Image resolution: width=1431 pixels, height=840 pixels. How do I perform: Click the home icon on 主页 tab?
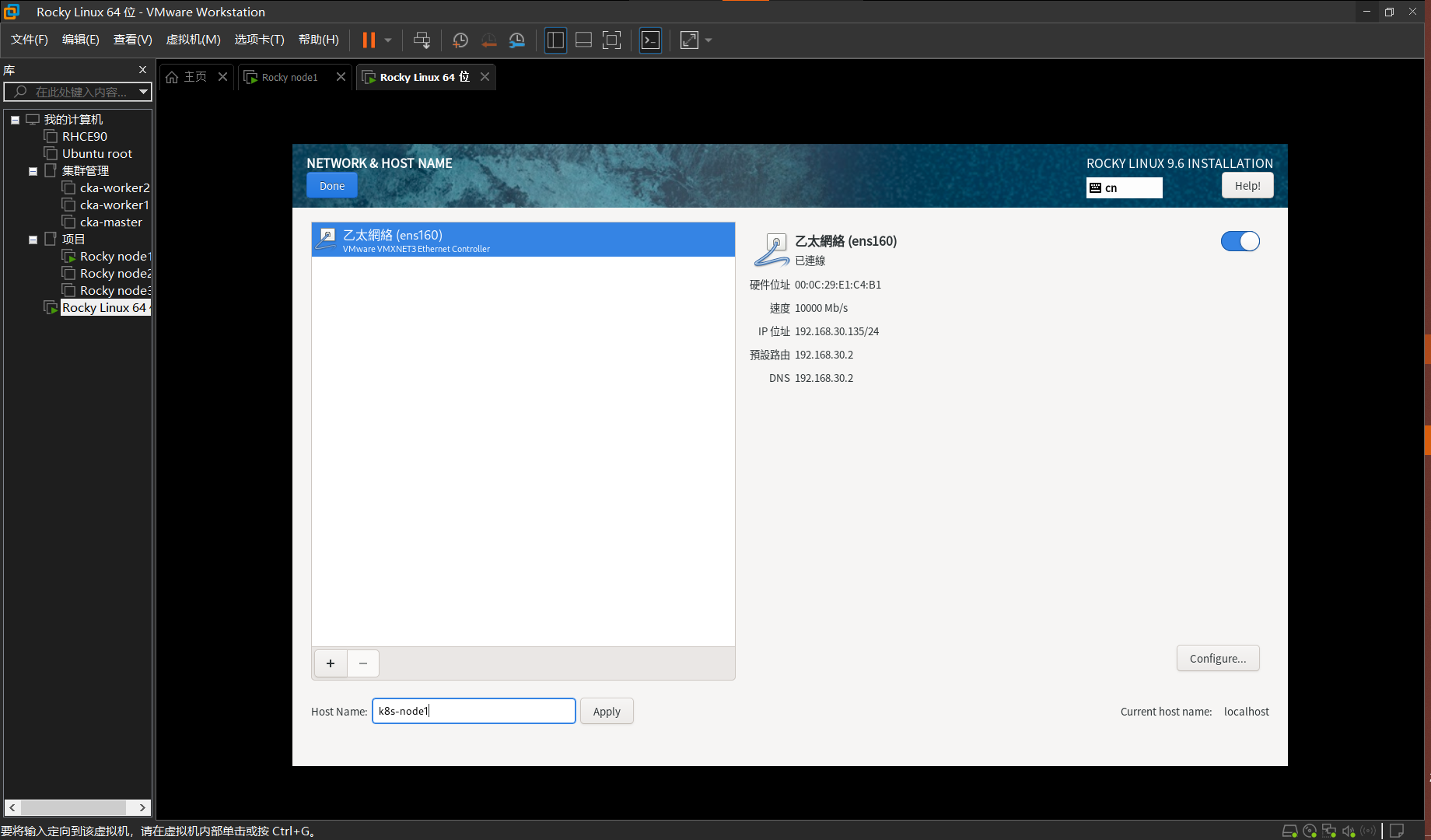[172, 77]
